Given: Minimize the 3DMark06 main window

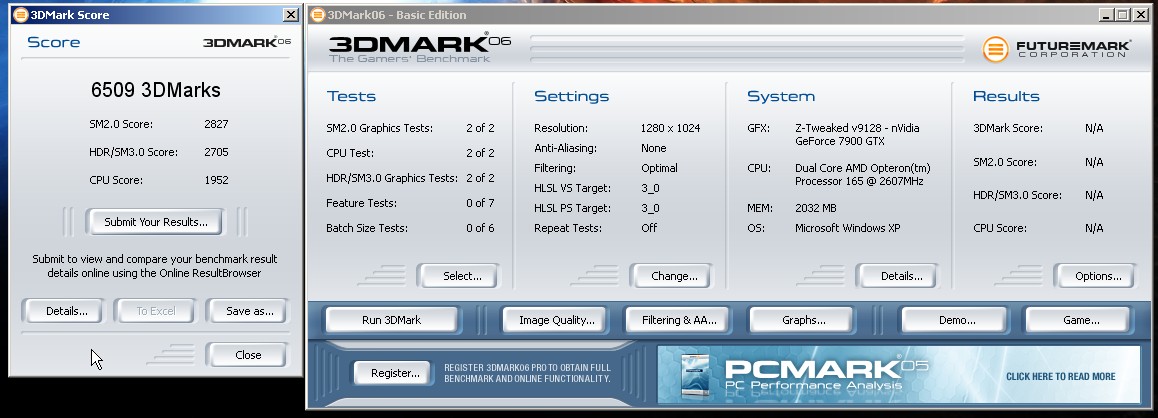Looking at the screenshot, I should pyautogui.click(x=1106, y=15).
